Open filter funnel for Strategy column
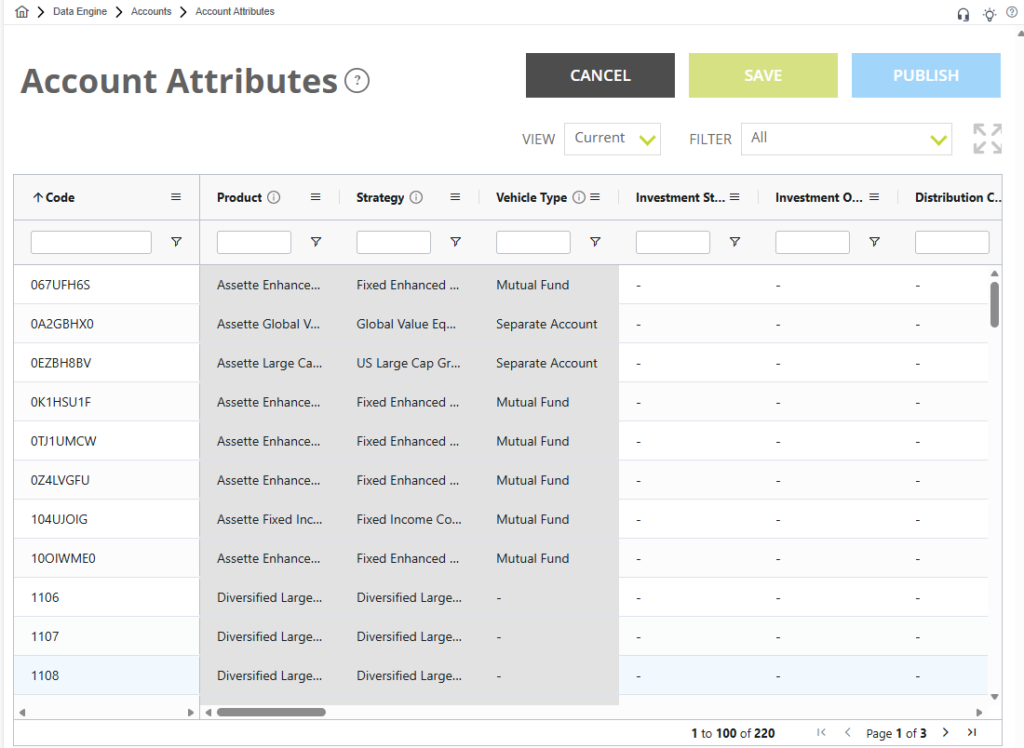Image resolution: width=1024 pixels, height=748 pixels. (x=455, y=242)
